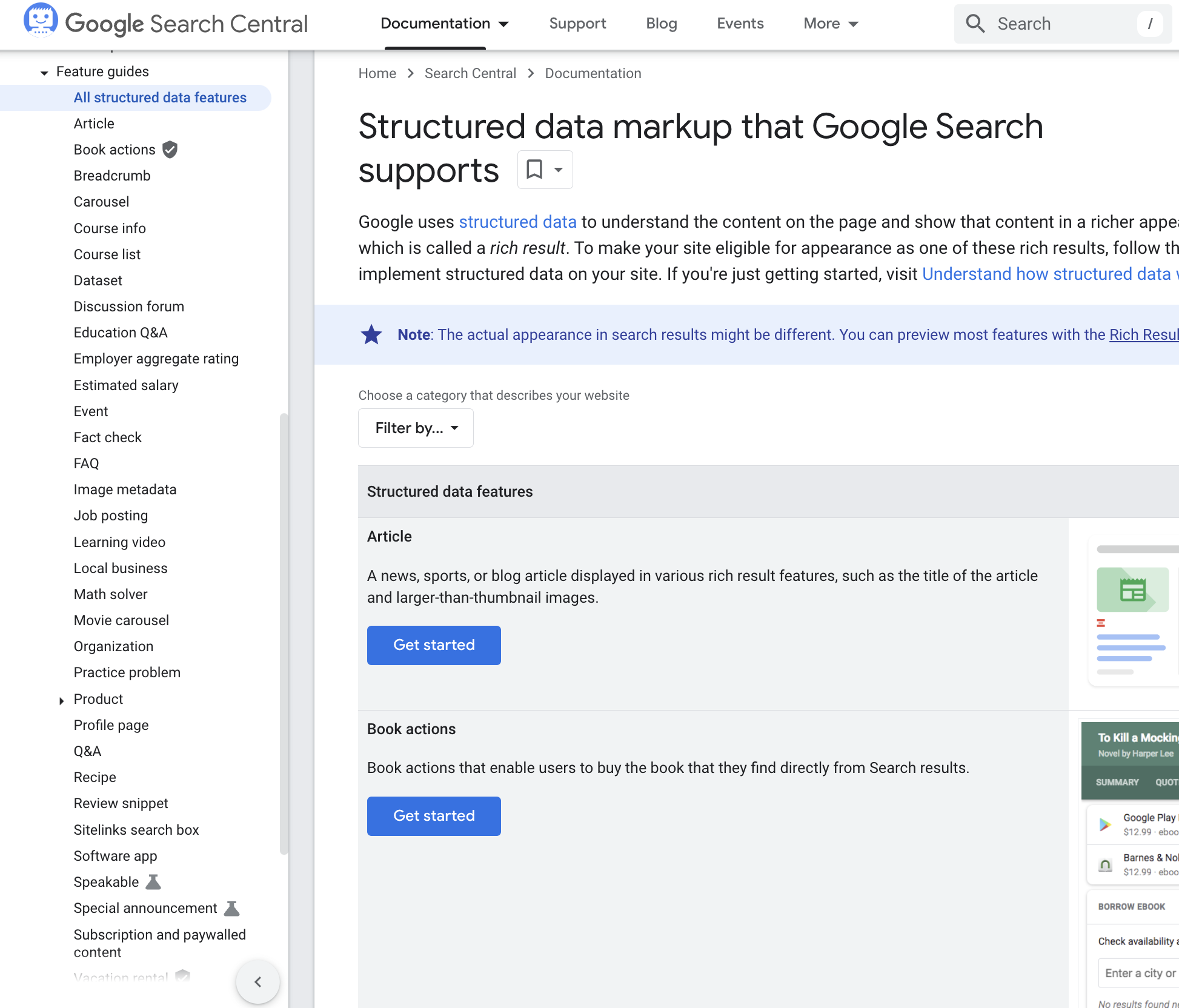Go to the Blog tab
Image resolution: width=1179 pixels, height=1008 pixels.
click(x=661, y=24)
